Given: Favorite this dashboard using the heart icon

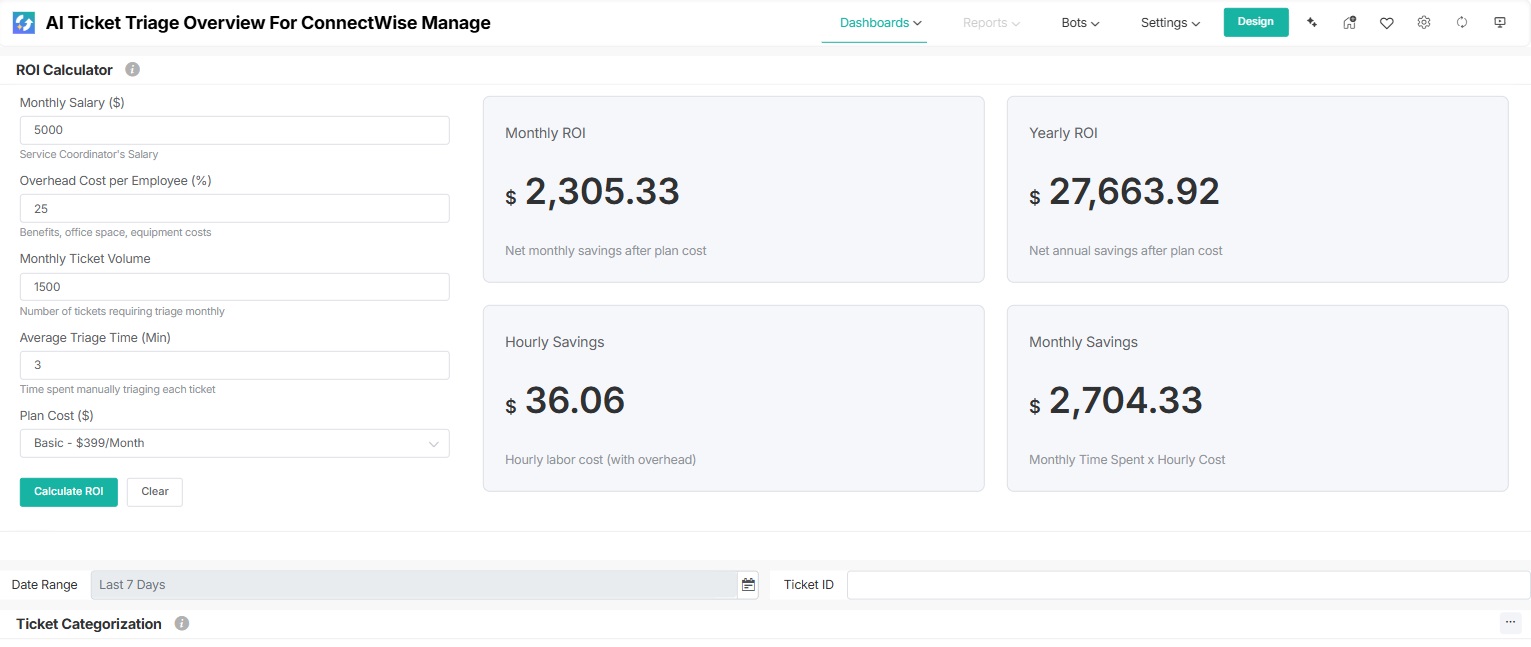Looking at the screenshot, I should click(1387, 21).
